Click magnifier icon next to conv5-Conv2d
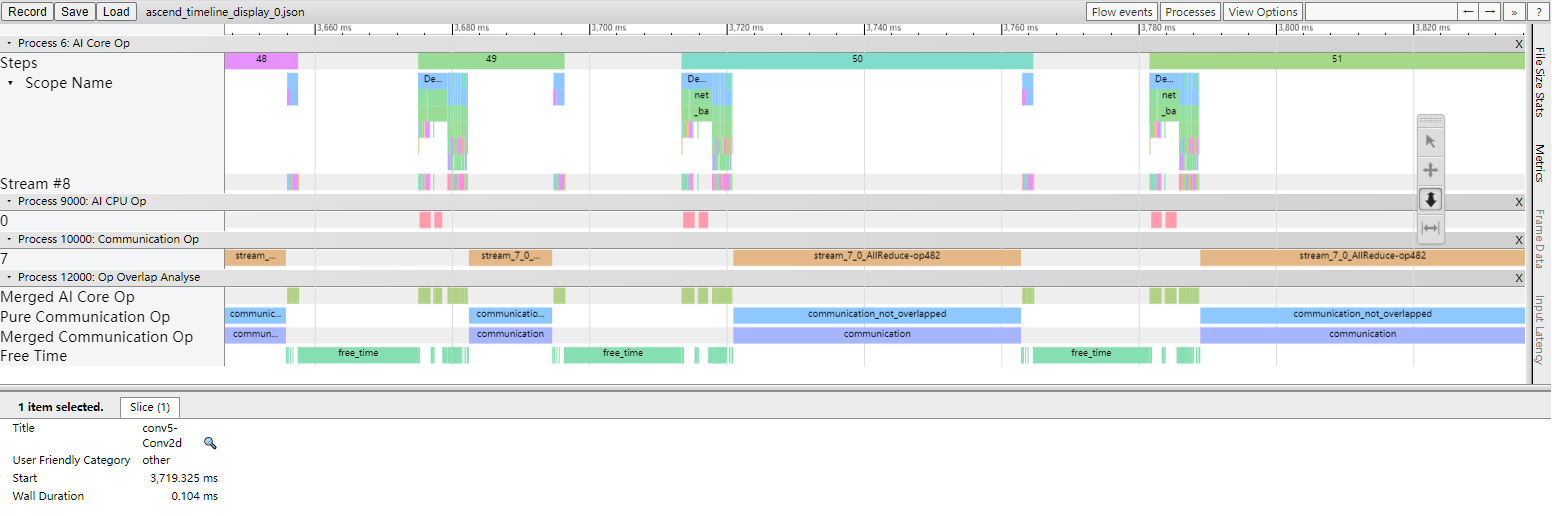This screenshot has width=1552, height=516. point(210,443)
